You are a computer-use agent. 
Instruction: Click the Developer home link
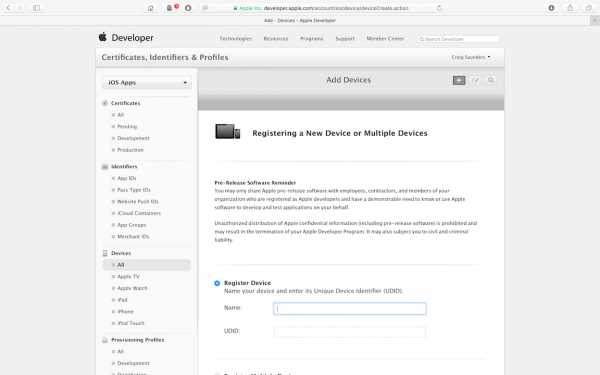click(x=132, y=38)
